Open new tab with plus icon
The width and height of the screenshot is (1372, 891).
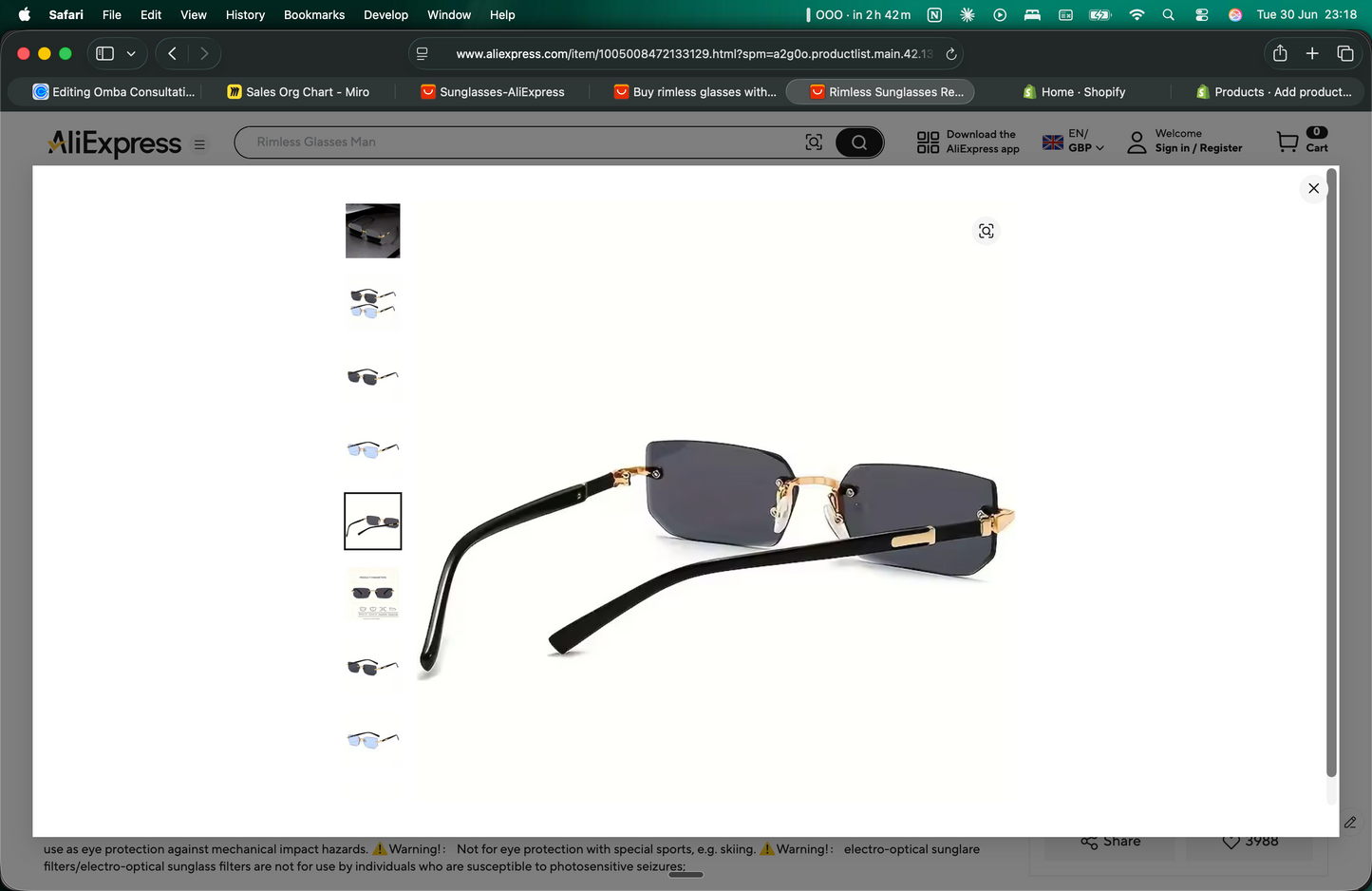point(1312,53)
